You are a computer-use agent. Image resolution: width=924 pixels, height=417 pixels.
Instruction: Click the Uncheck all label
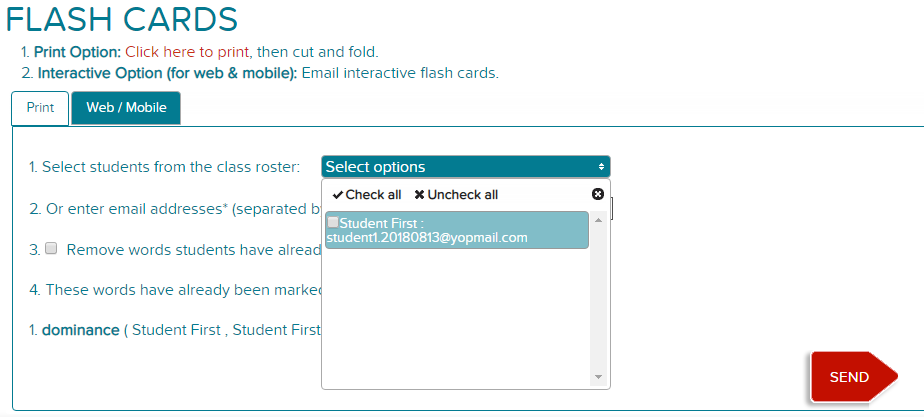tap(463, 195)
